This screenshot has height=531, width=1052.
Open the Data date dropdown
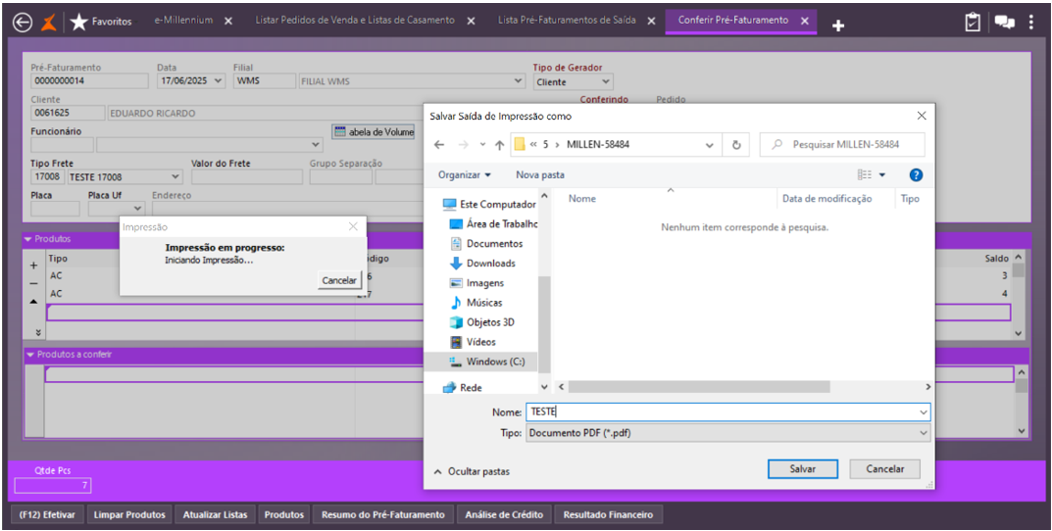[217, 81]
